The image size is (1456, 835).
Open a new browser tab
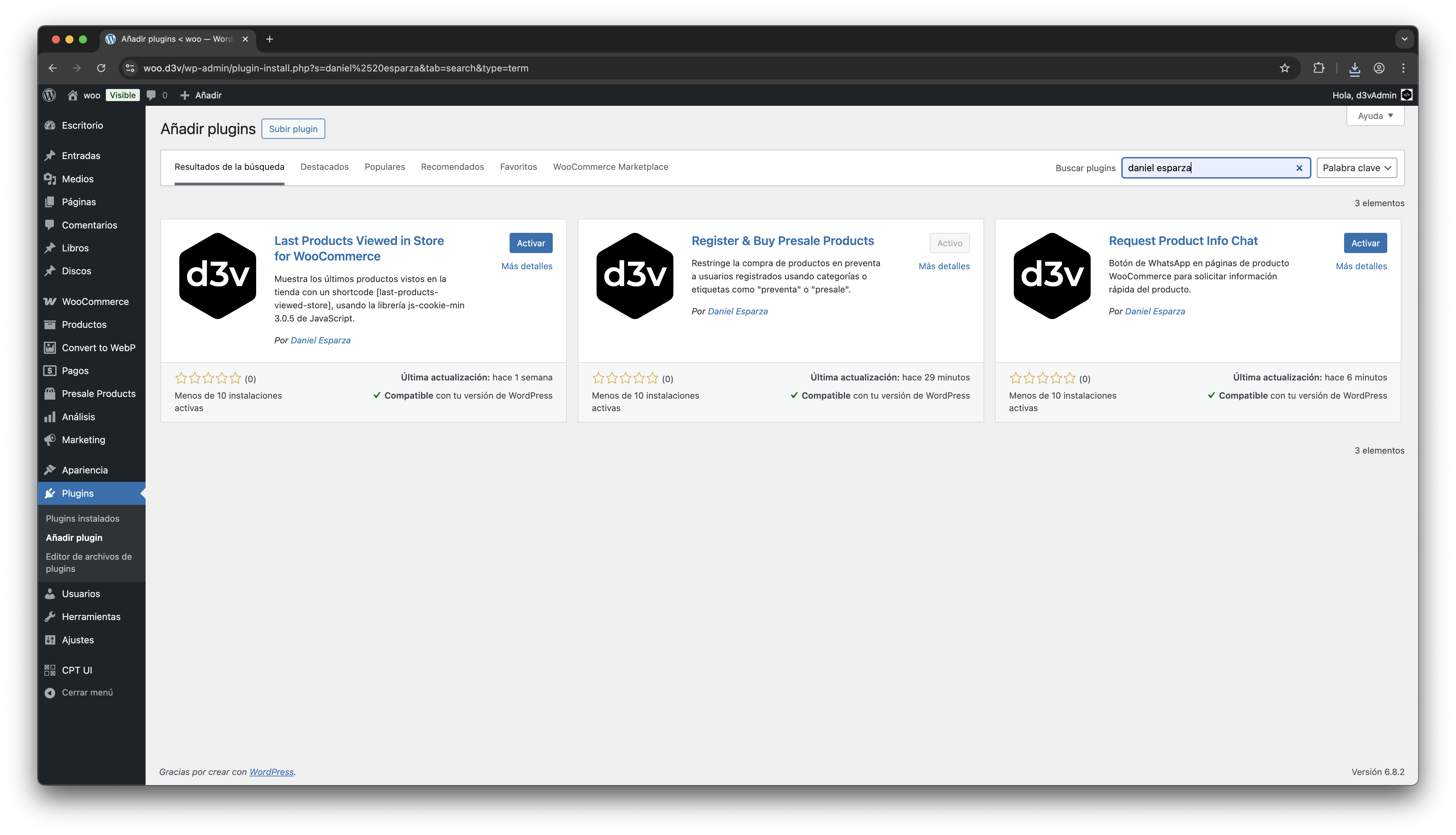click(x=270, y=39)
